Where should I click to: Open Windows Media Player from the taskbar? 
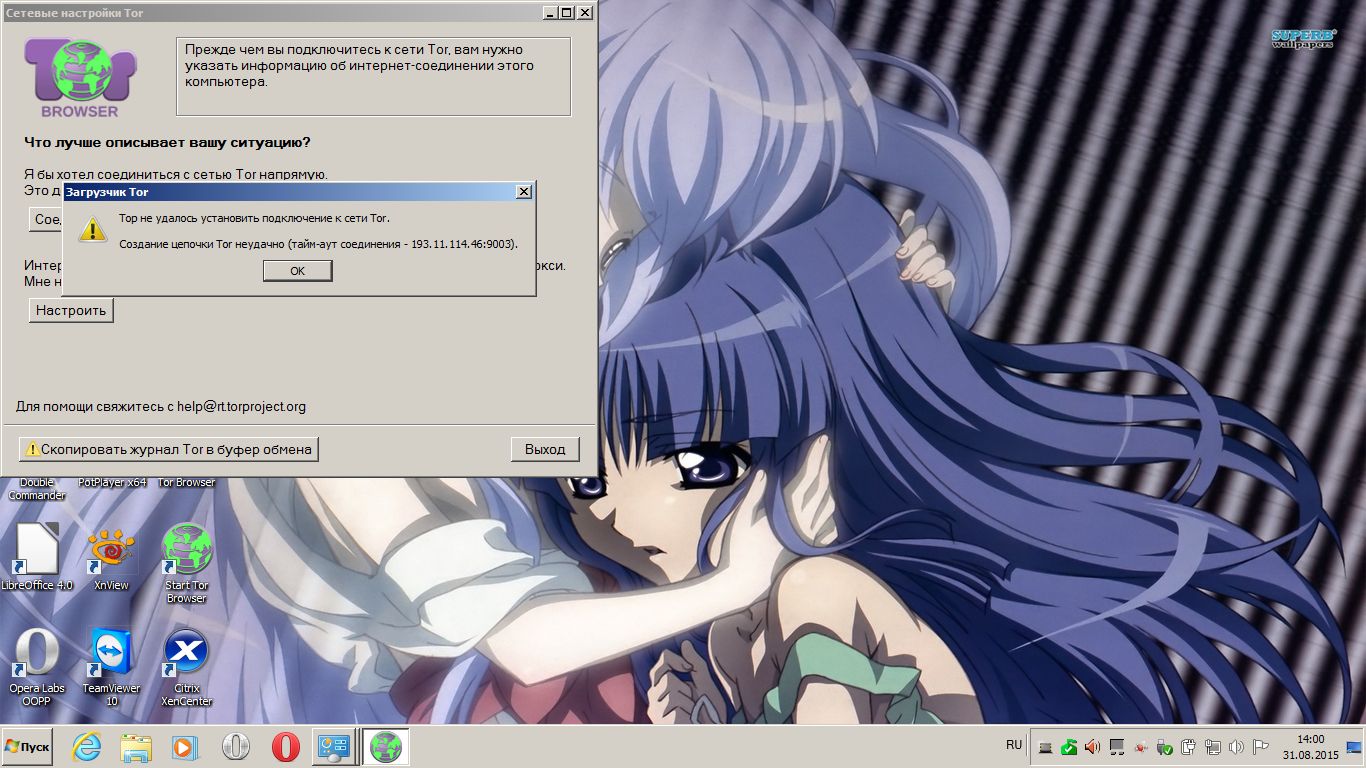[x=185, y=747]
